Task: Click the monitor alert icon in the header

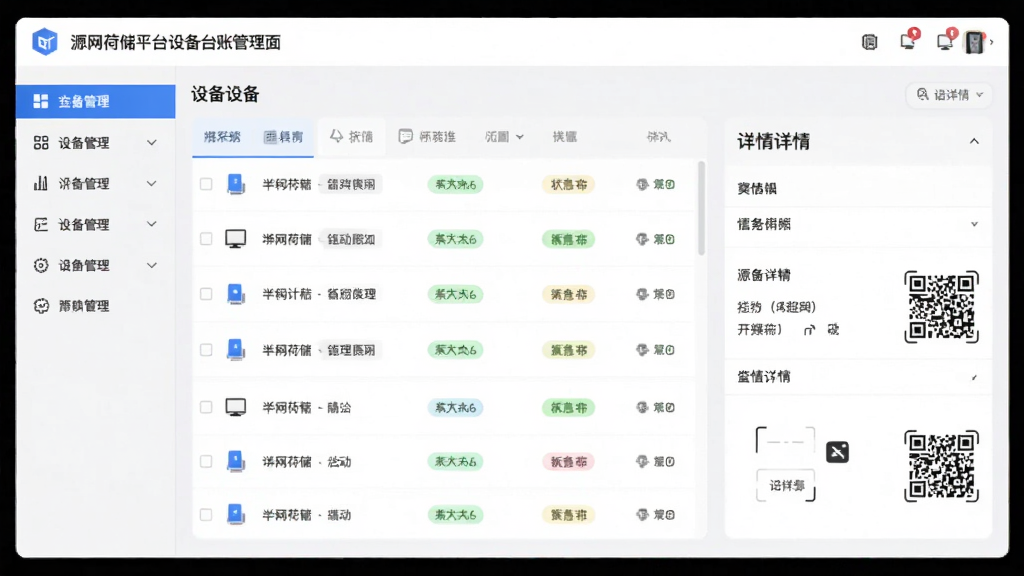Action: (x=946, y=40)
